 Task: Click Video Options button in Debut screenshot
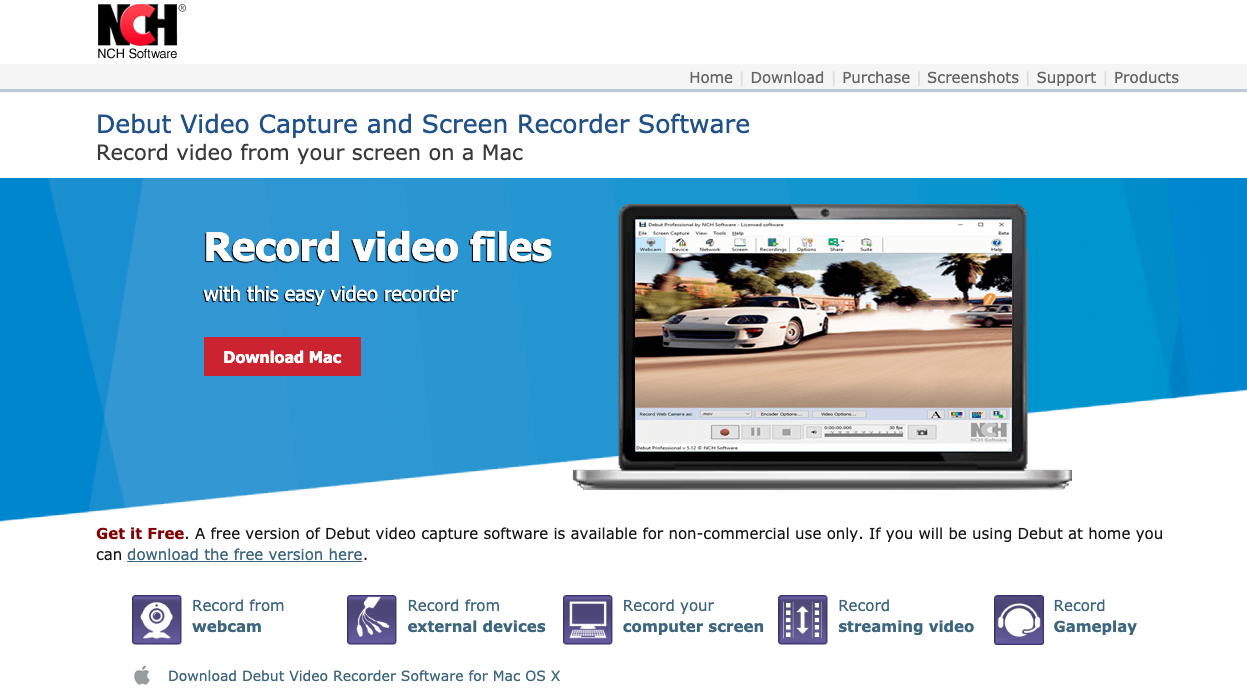click(x=839, y=414)
